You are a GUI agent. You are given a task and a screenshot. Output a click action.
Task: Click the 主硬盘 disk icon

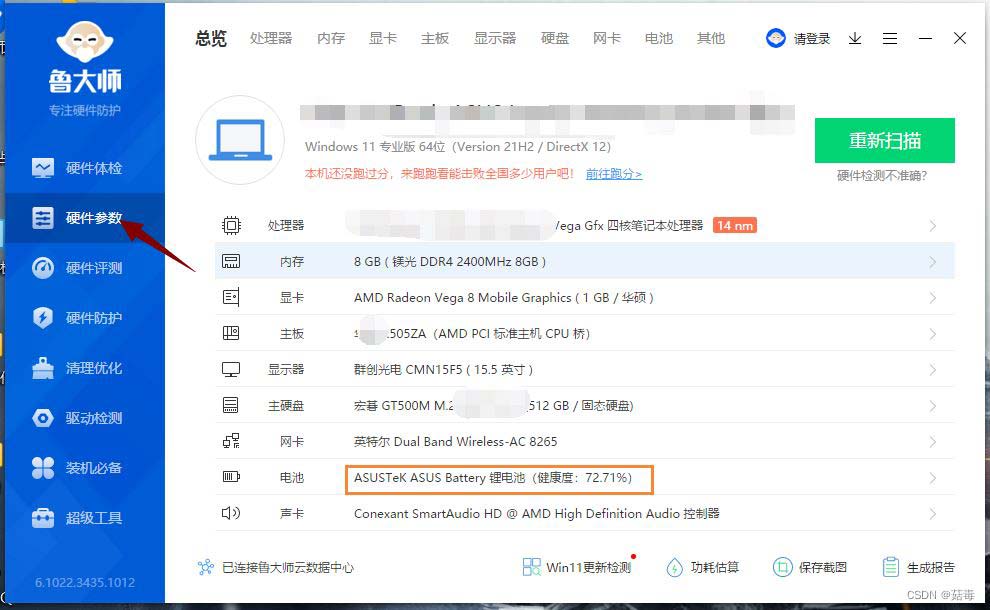(231, 405)
